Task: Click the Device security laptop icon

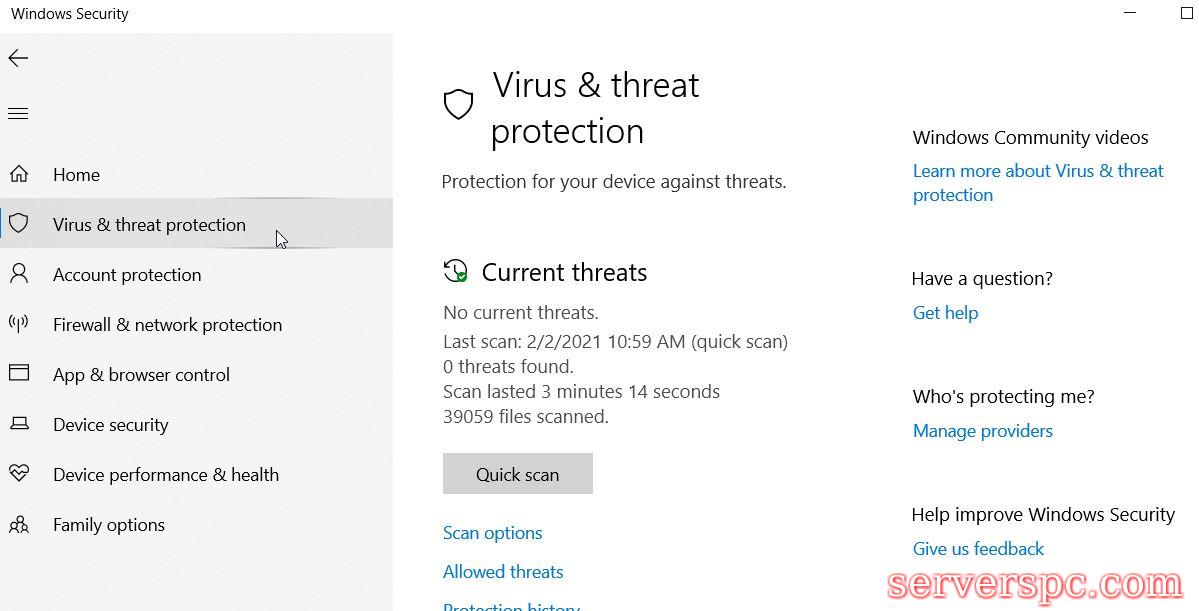Action: click(18, 424)
